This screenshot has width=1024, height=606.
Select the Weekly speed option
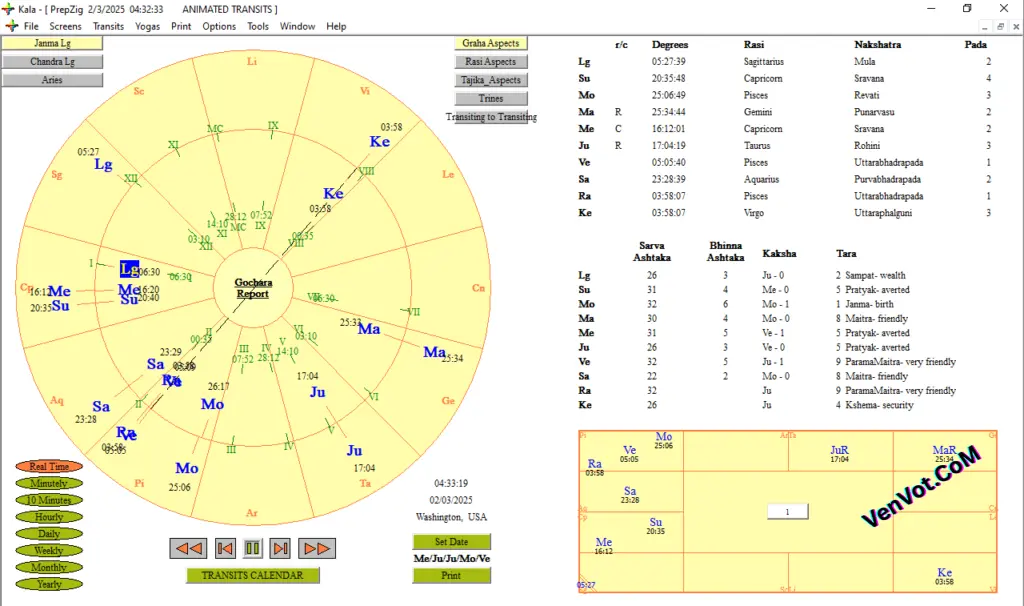(49, 550)
